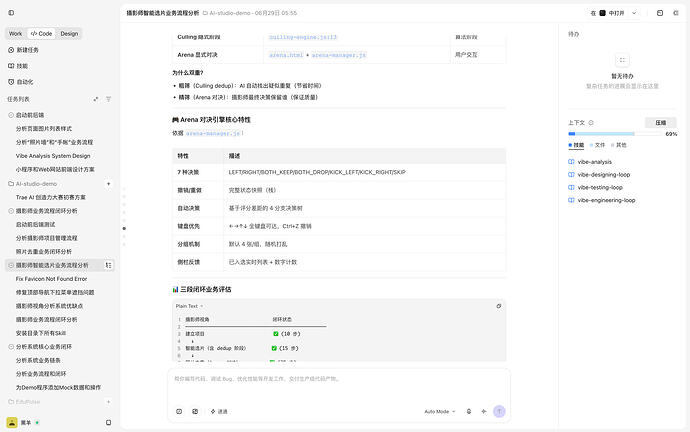Open the culling-engine.js link
Screen dimensions: 690x432
(303, 37)
